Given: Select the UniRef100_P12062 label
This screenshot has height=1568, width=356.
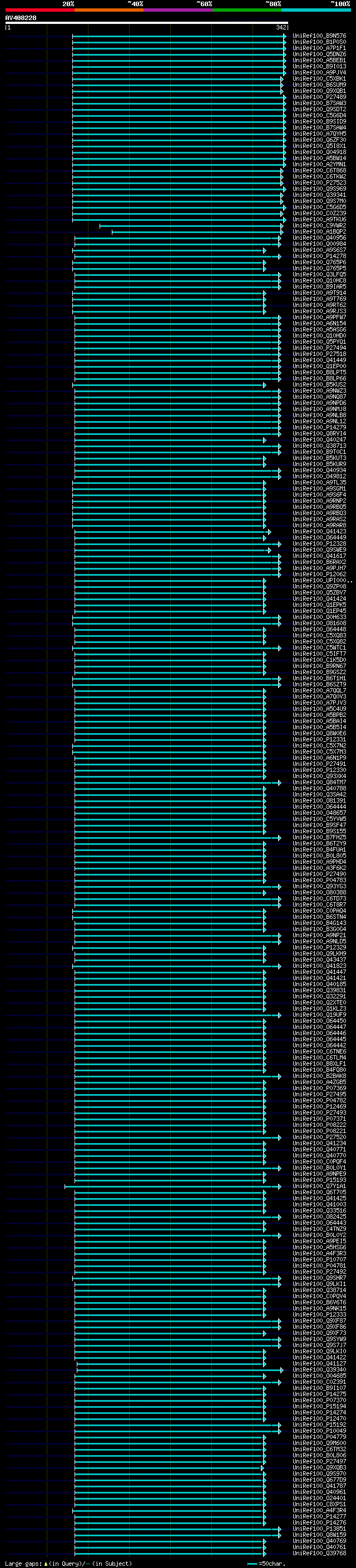Looking at the screenshot, I should [x=319, y=575].
